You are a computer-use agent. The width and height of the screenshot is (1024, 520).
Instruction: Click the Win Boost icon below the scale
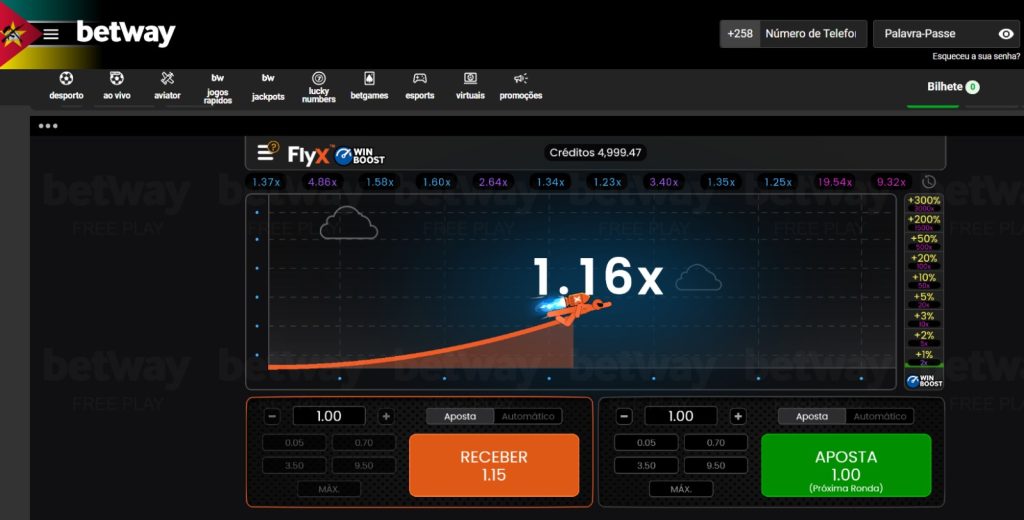[924, 380]
